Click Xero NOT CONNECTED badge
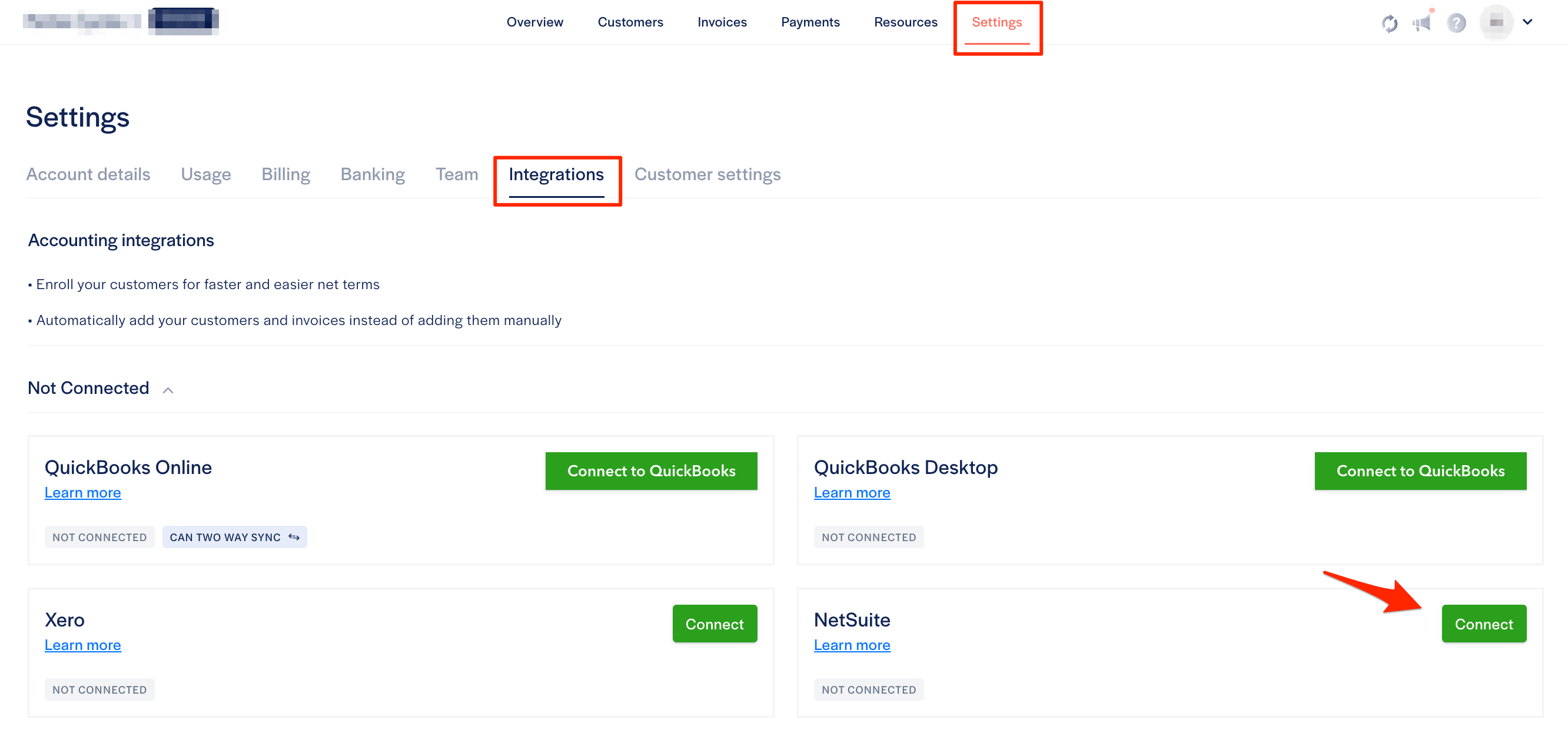The image size is (1568, 736). click(x=99, y=689)
